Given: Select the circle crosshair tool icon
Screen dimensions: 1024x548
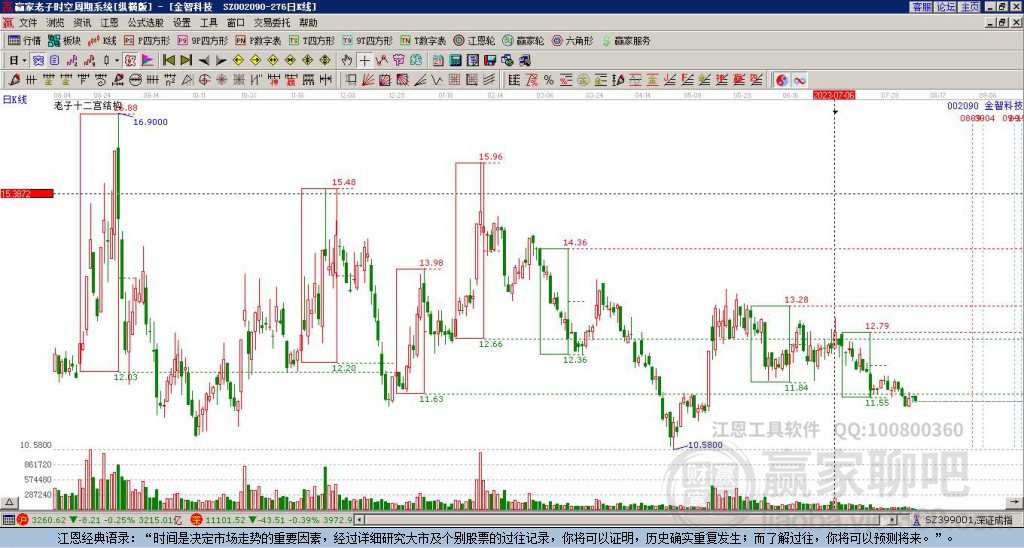Looking at the screenshot, I should [x=204, y=80].
